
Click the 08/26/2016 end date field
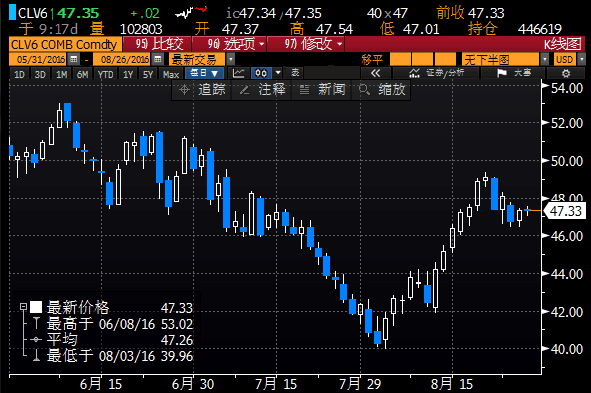[122, 59]
